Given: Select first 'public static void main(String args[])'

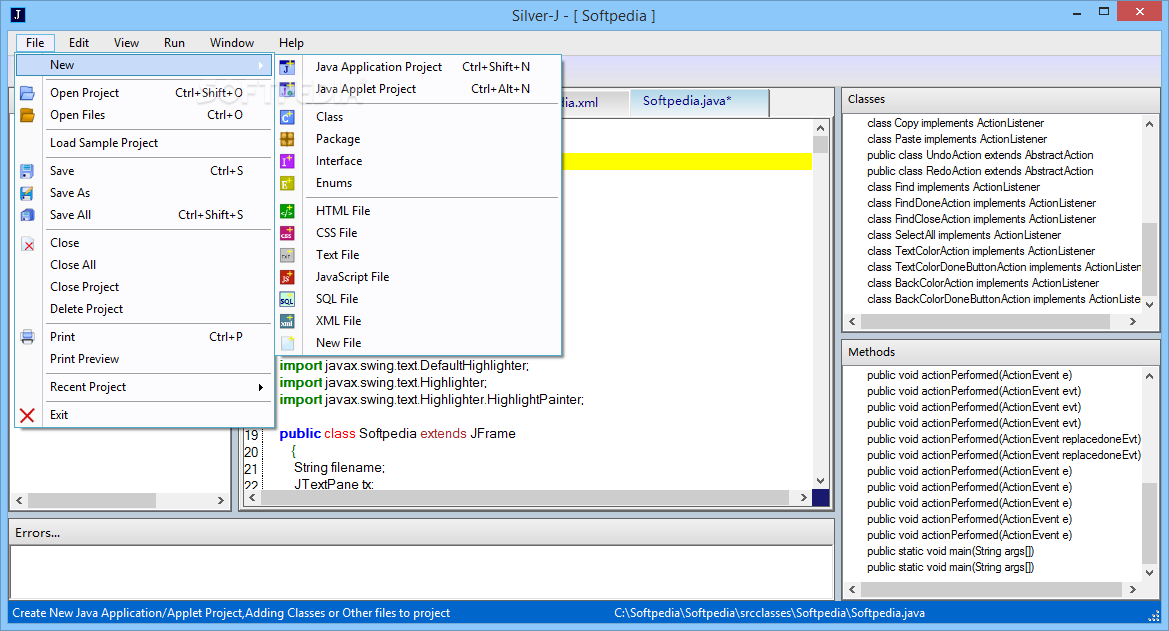Looking at the screenshot, I should pyautogui.click(x=950, y=551).
